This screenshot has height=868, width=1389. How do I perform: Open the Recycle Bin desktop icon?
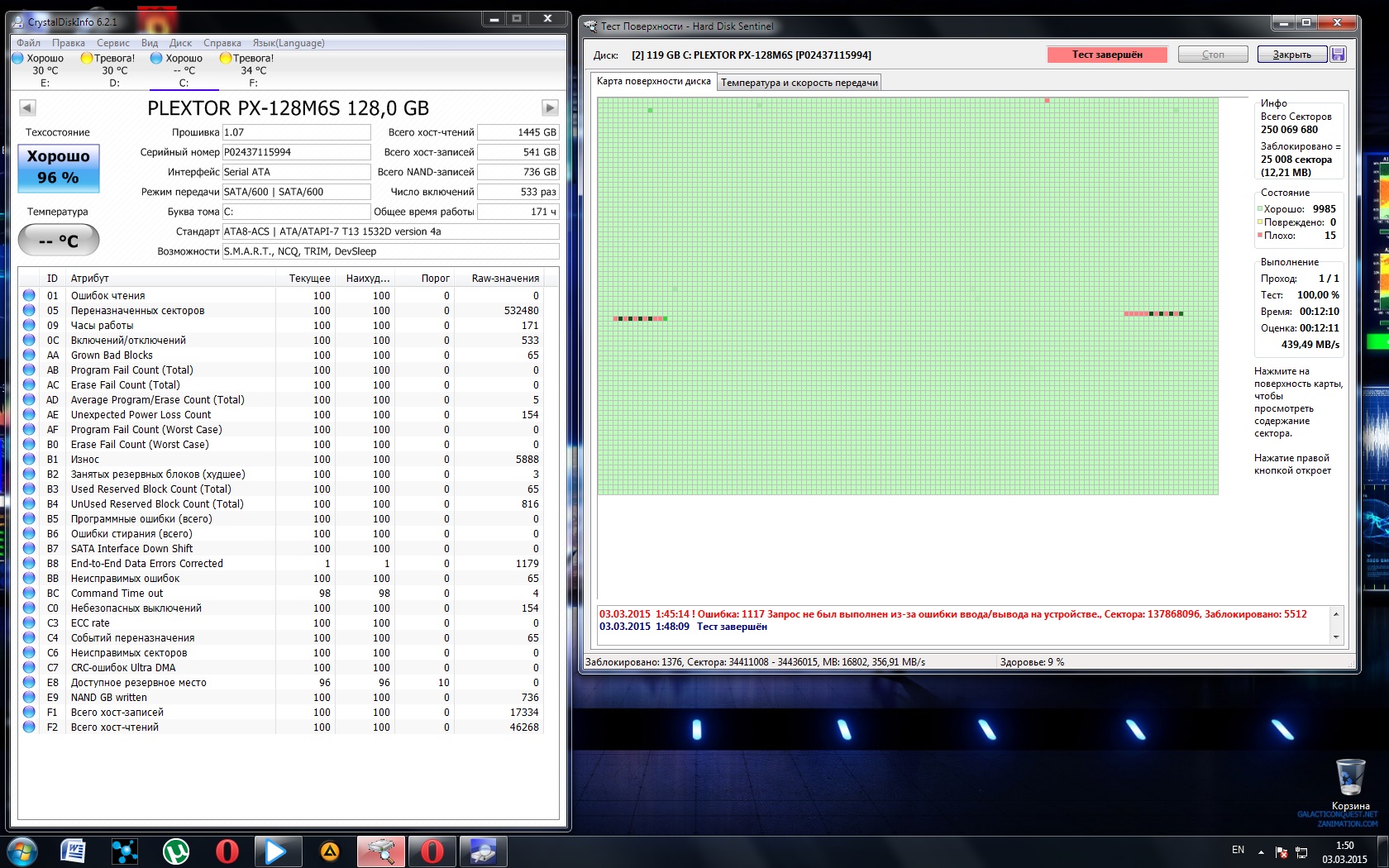pyautogui.click(x=1350, y=780)
